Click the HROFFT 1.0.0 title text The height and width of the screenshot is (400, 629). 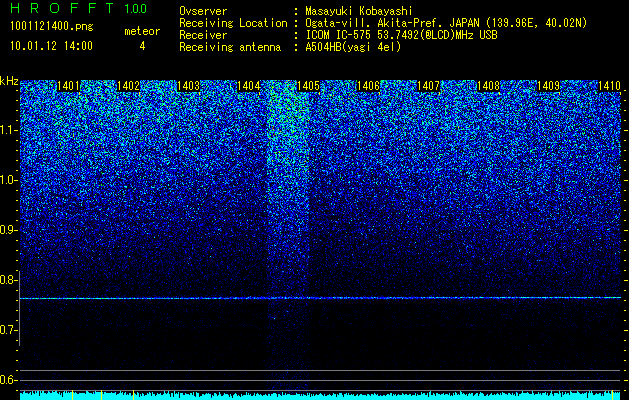tap(79, 8)
